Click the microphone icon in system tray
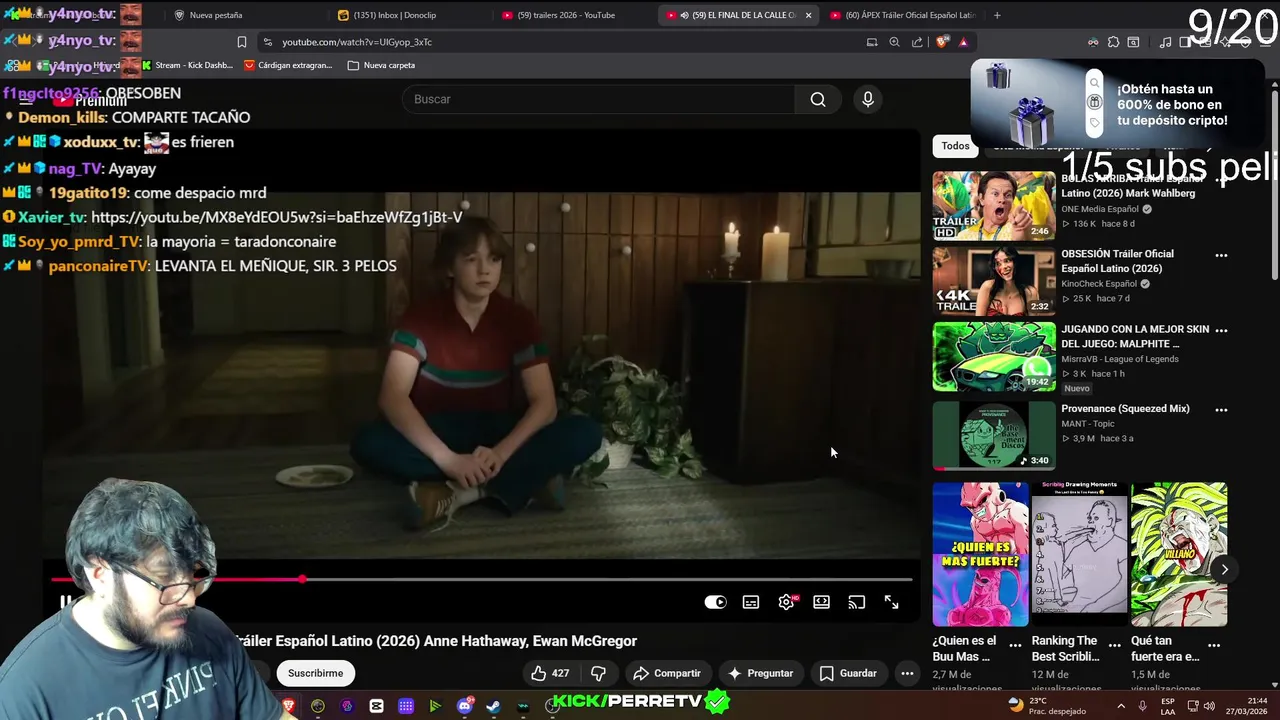 tap(1142, 706)
